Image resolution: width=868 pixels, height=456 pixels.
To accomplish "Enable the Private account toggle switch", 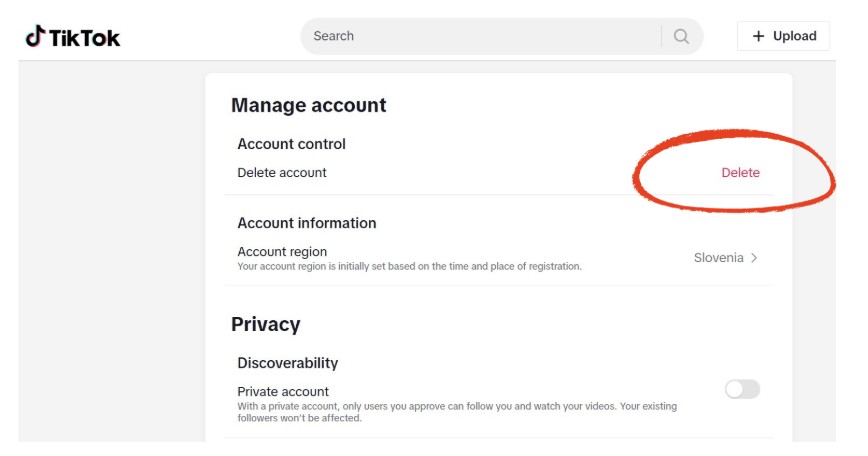I will point(742,390).
